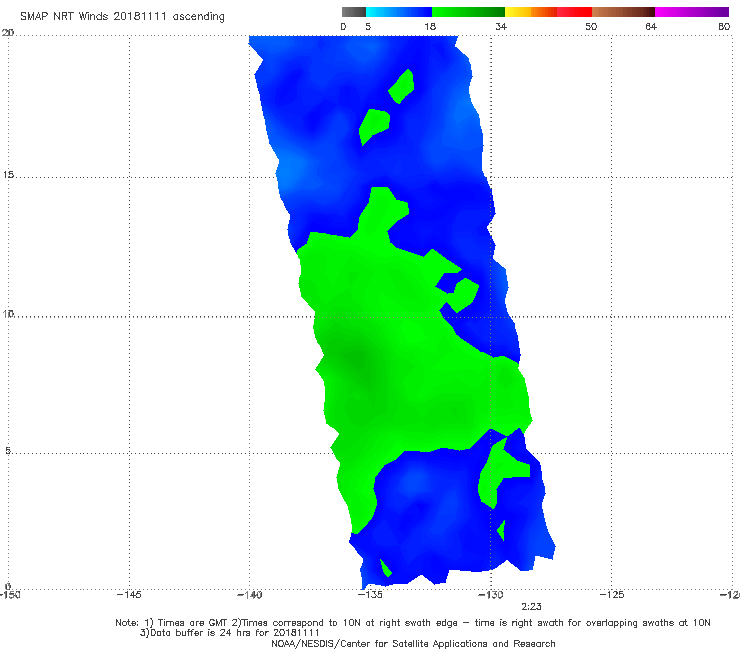Click the latitude axis label 20
The height and width of the screenshot is (650, 740).
(x=8, y=33)
